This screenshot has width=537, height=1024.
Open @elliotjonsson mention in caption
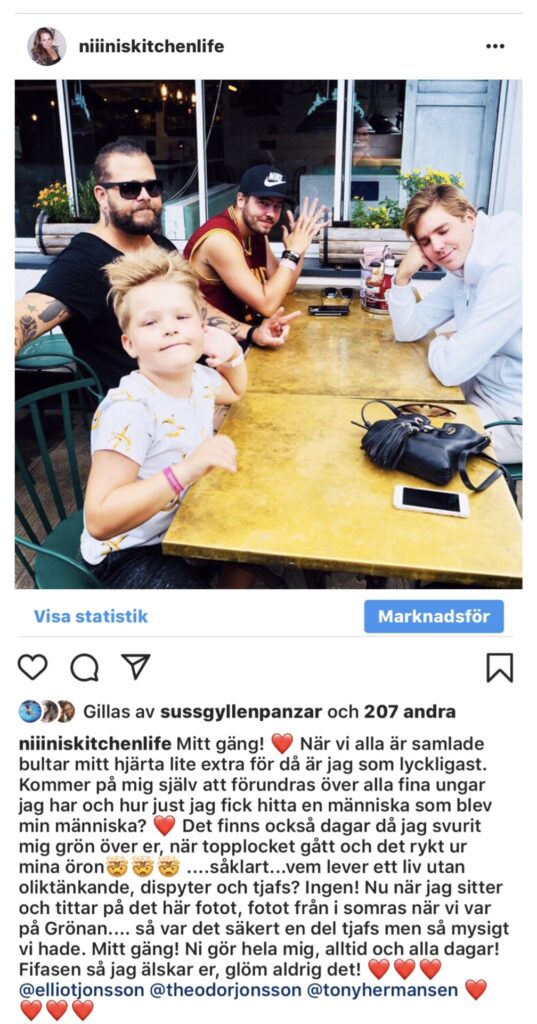pos(82,990)
